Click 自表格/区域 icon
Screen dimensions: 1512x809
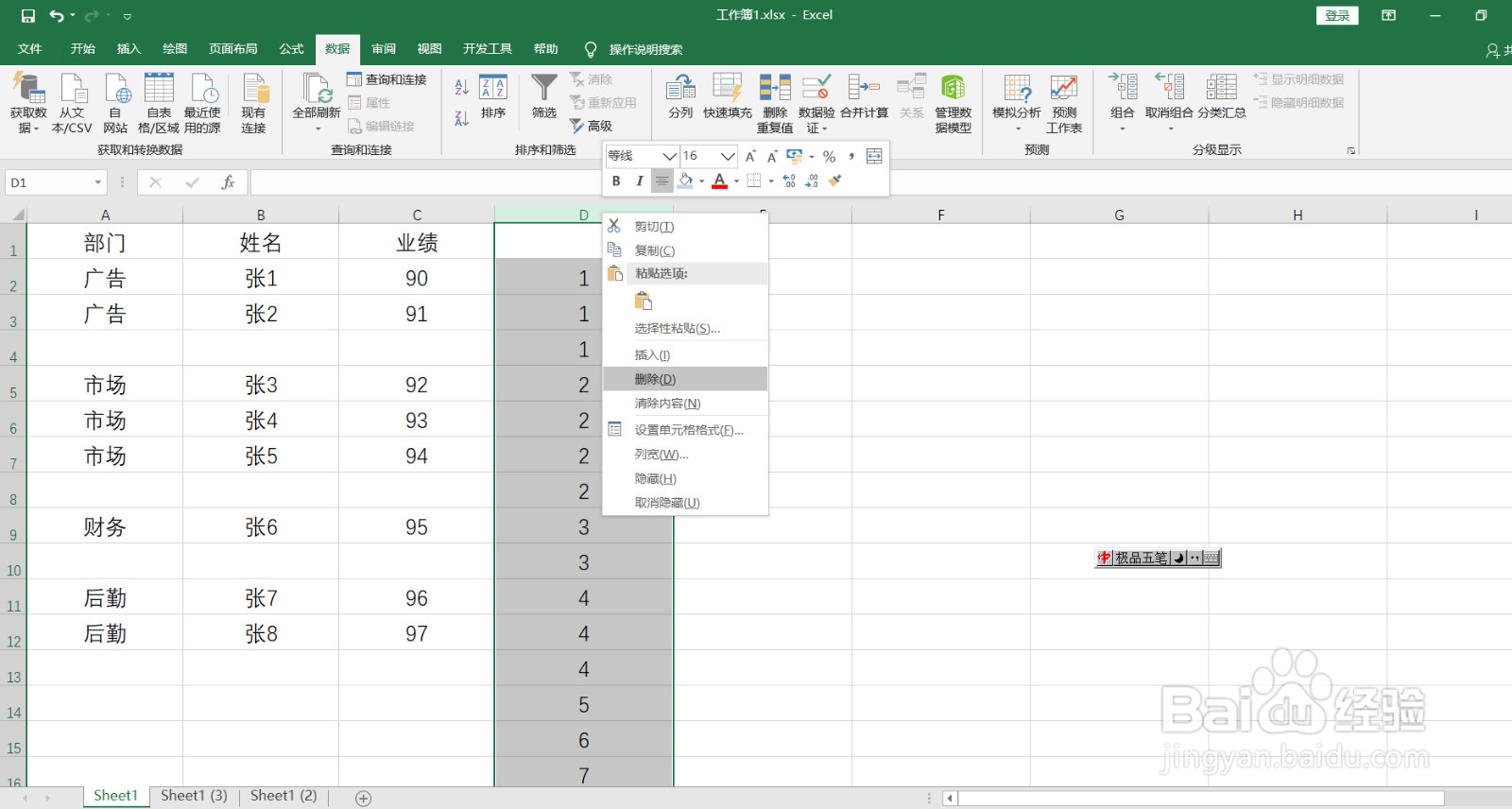159,89
